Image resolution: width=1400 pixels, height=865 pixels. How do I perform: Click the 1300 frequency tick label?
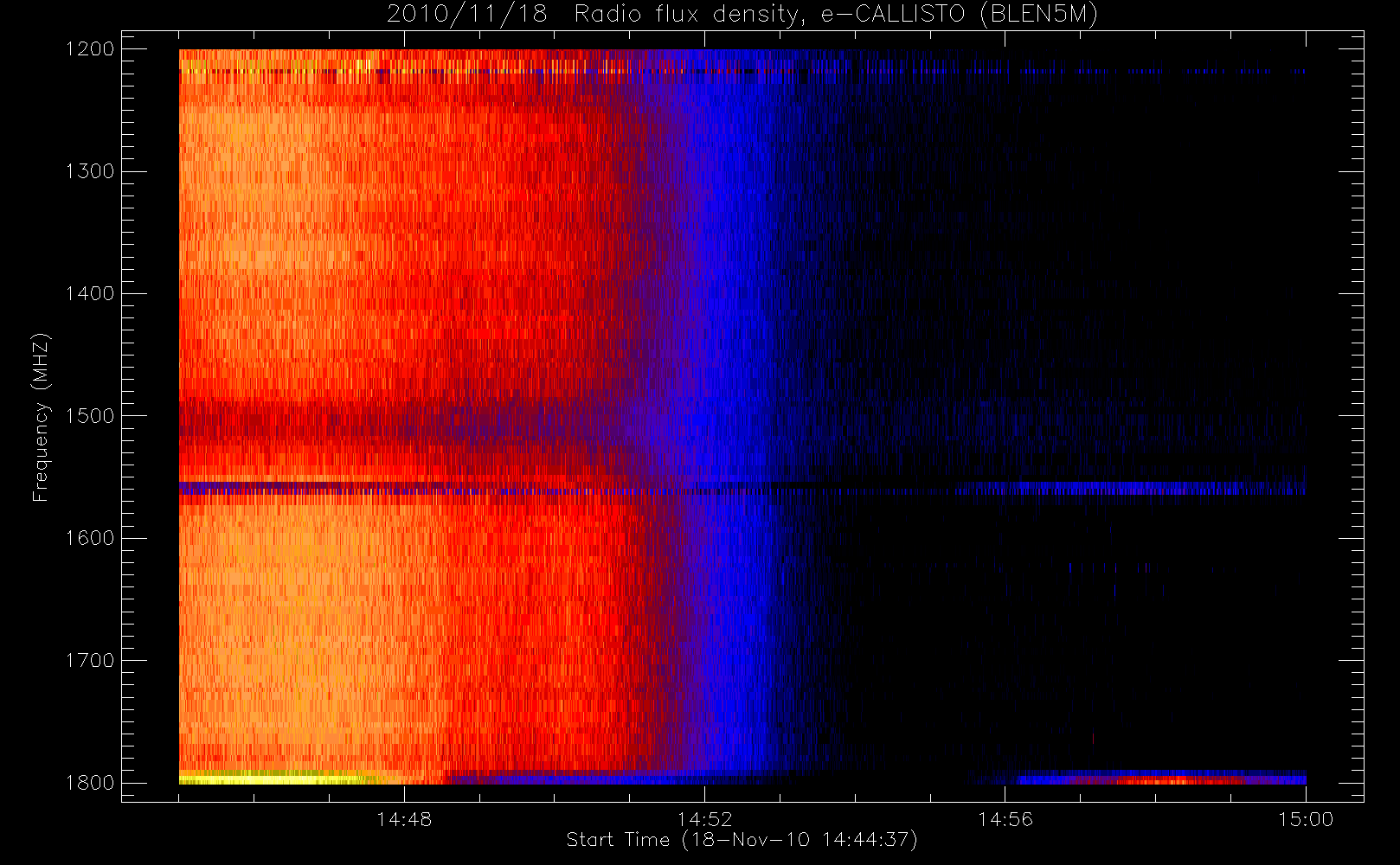click(90, 171)
